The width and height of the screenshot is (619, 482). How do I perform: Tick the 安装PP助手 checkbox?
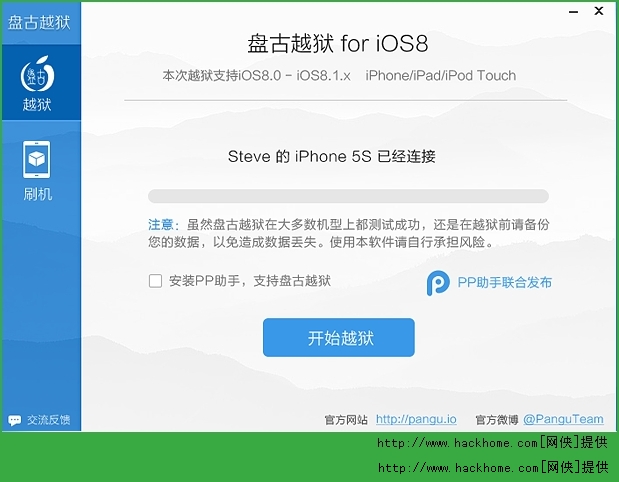pyautogui.click(x=155, y=281)
